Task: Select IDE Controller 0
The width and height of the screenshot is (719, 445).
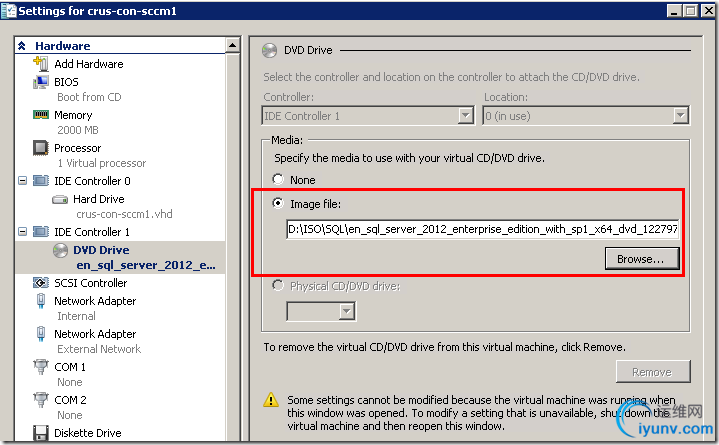Action: point(92,181)
